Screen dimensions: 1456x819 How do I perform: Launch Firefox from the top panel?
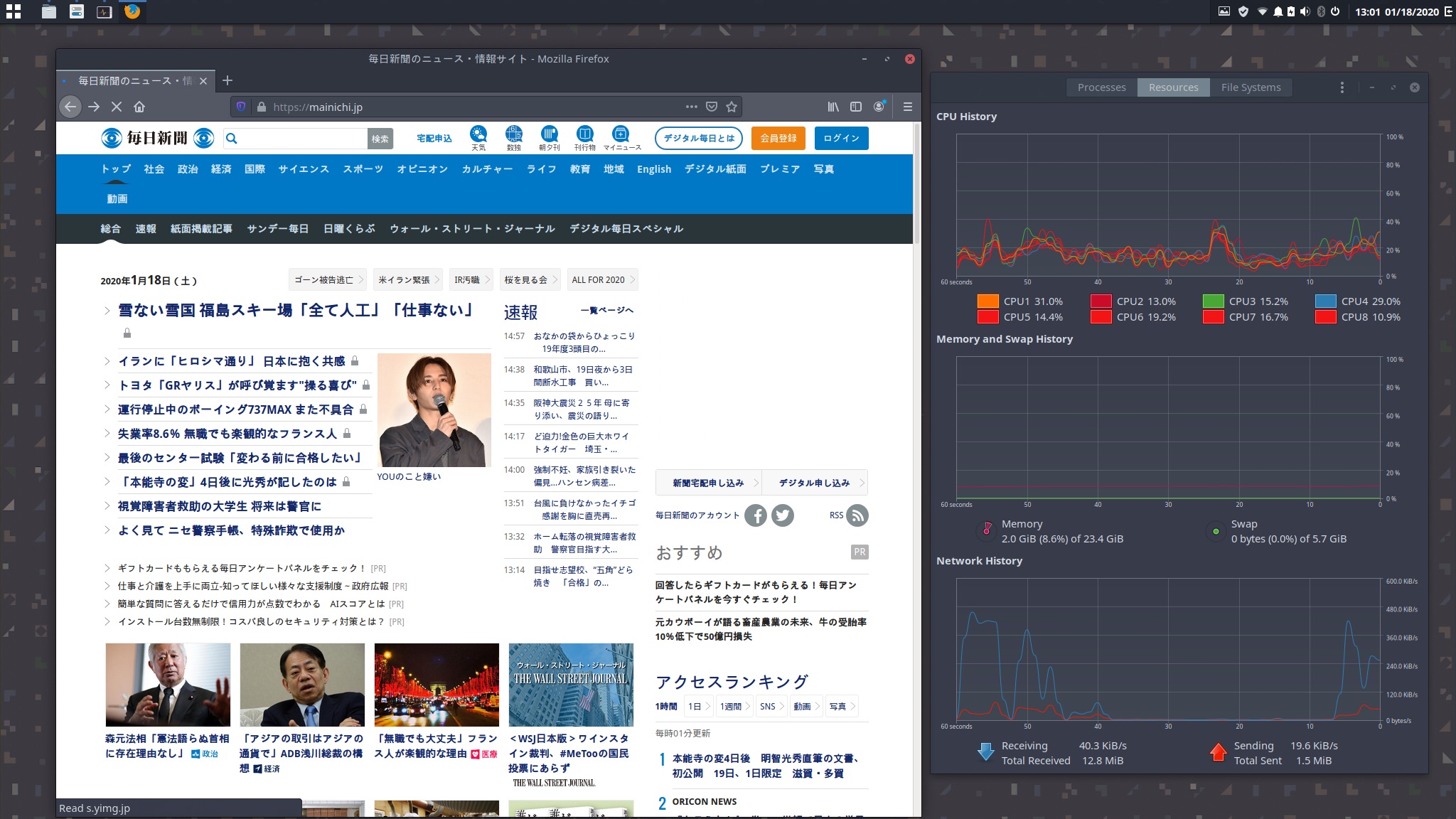(x=132, y=11)
